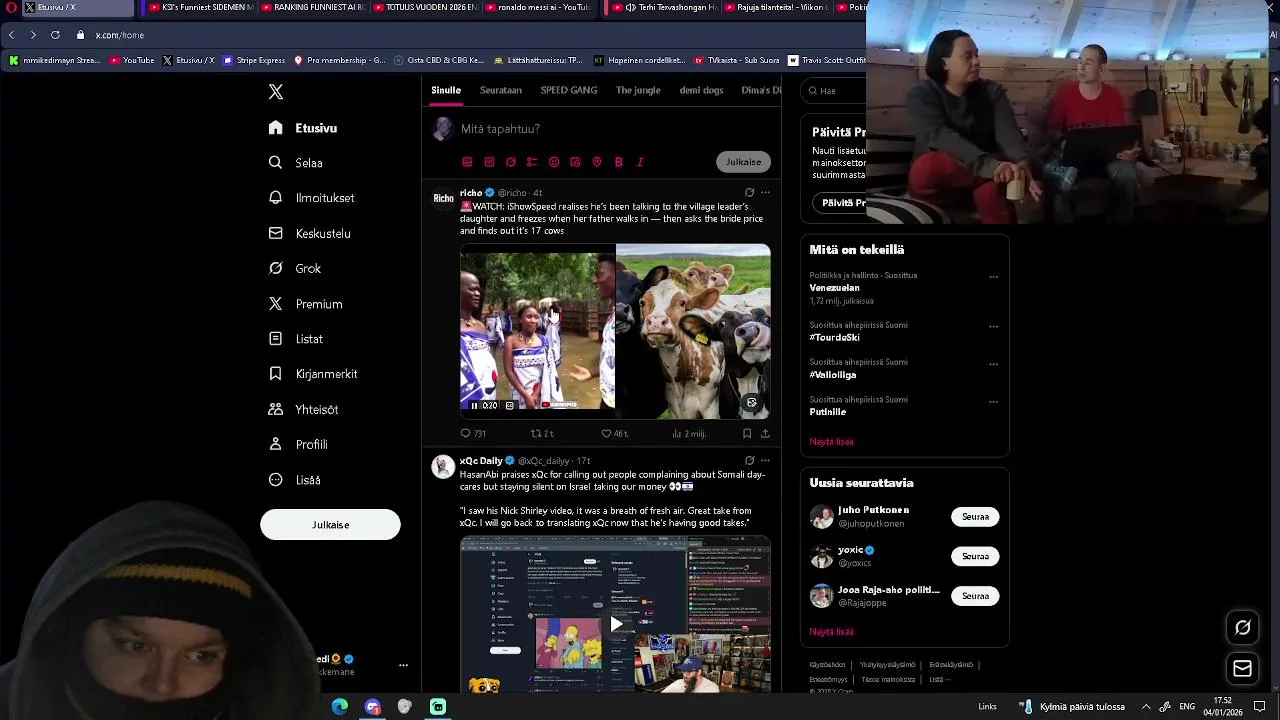Toggle italic text in the composer

[x=640, y=162]
